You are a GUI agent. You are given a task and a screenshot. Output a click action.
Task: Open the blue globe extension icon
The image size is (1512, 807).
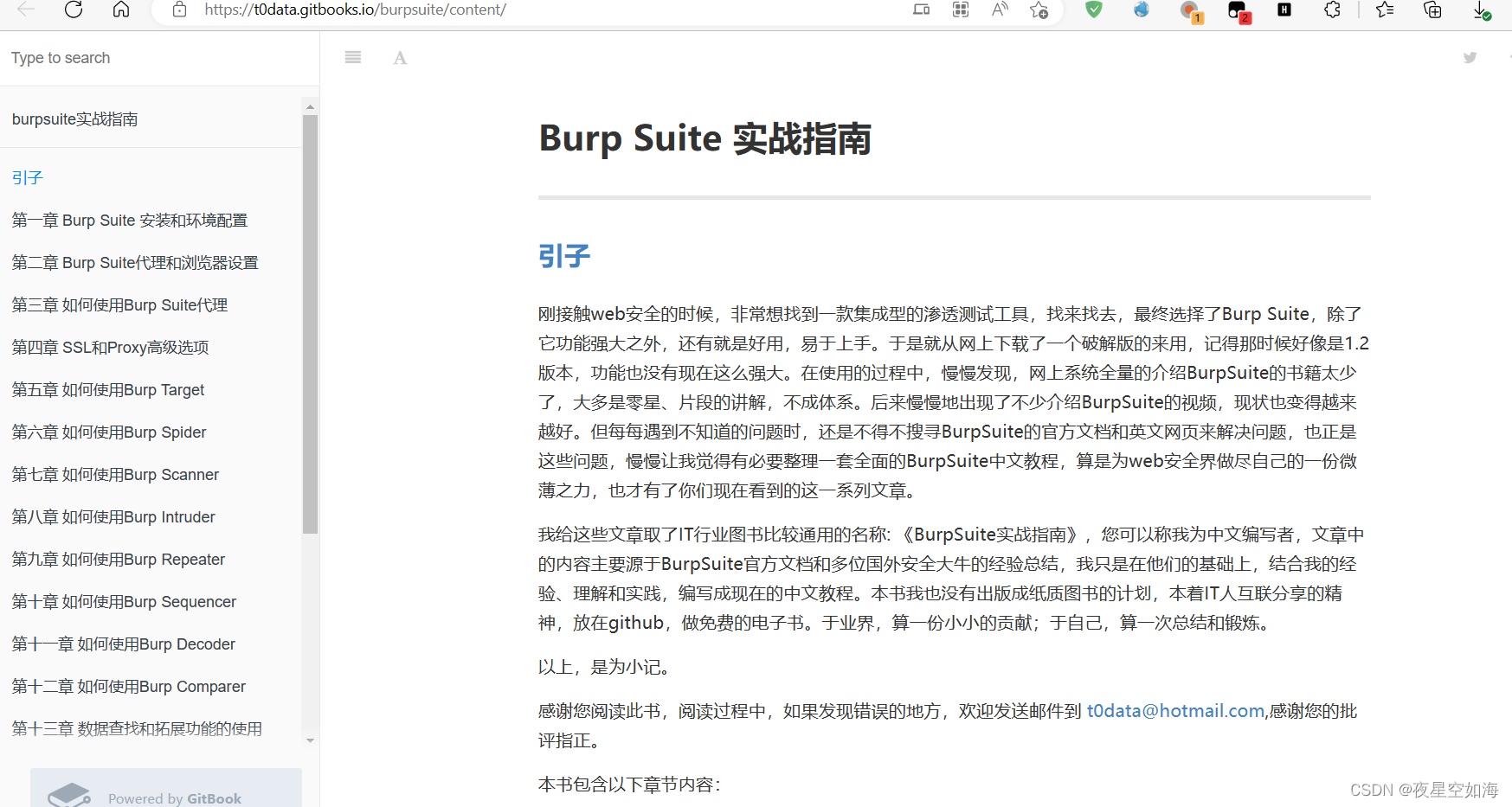click(x=1142, y=10)
